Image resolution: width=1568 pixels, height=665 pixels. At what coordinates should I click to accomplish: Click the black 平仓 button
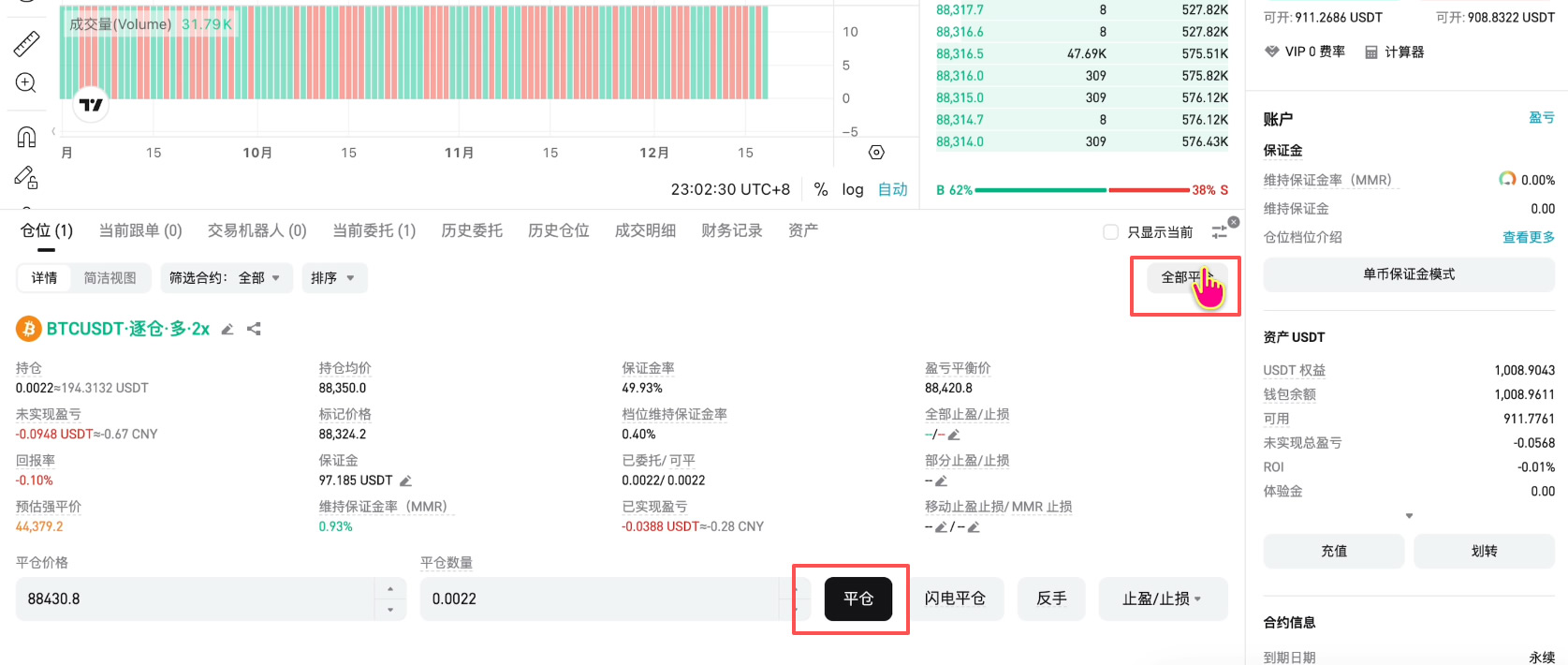(858, 598)
